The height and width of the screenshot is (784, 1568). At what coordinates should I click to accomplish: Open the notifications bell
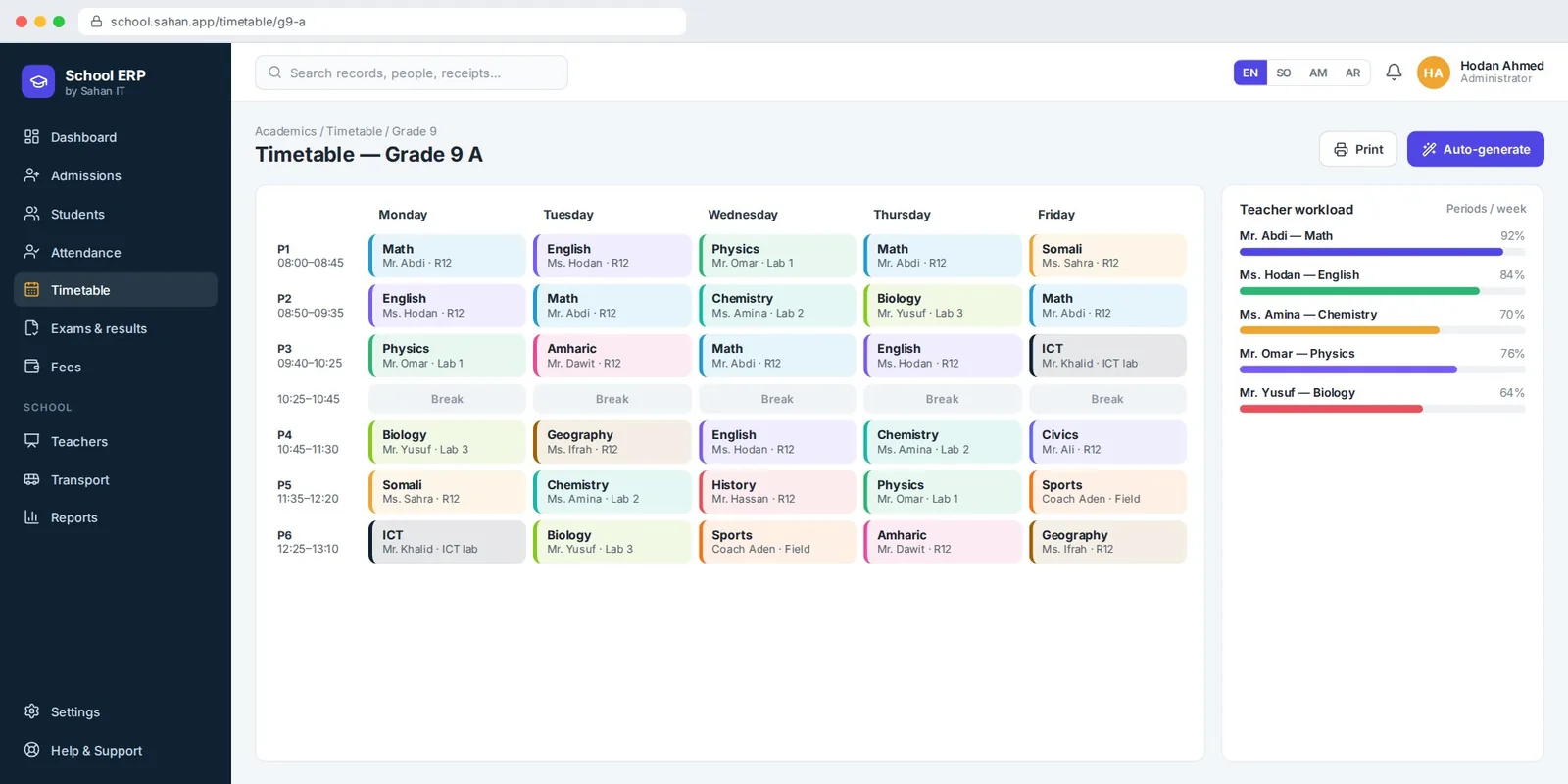(1394, 73)
